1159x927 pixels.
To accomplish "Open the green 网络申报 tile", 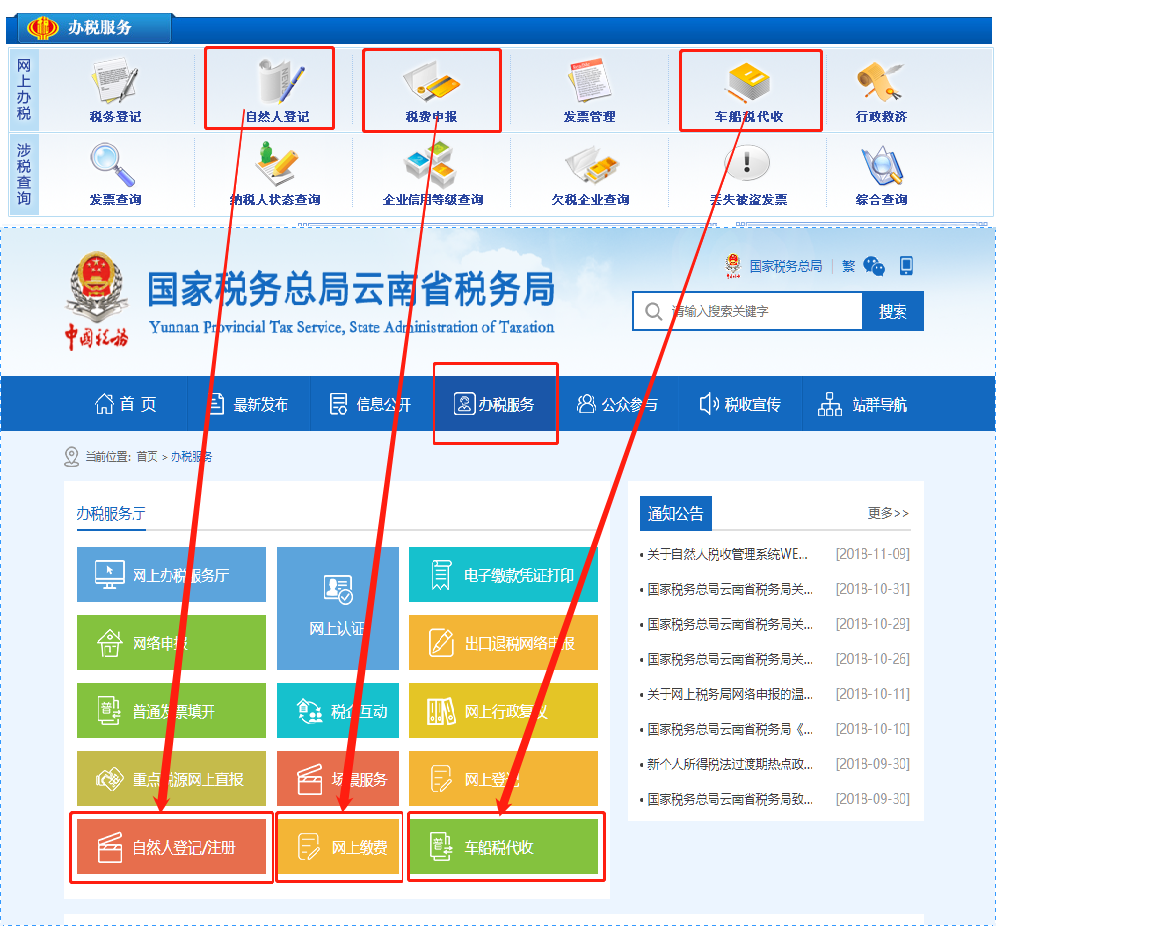I will [171, 642].
